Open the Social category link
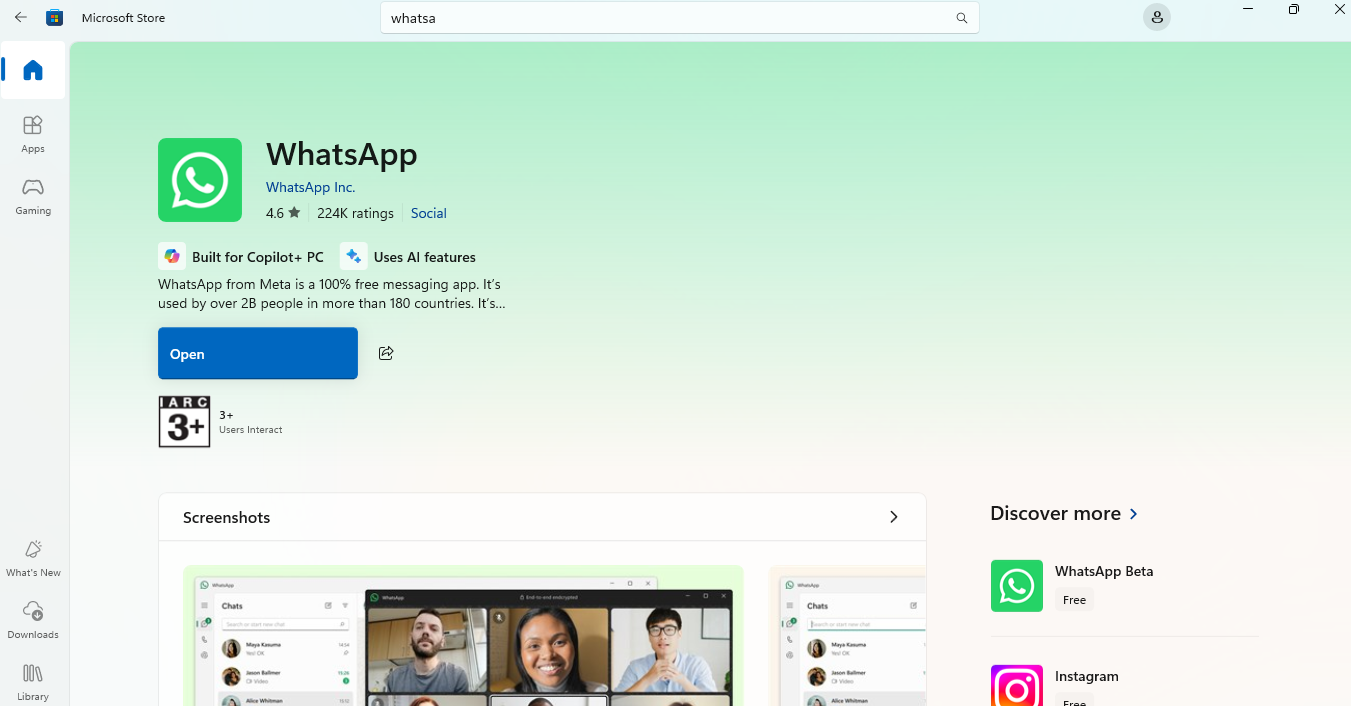Viewport: 1351px width, 706px height. click(x=428, y=213)
